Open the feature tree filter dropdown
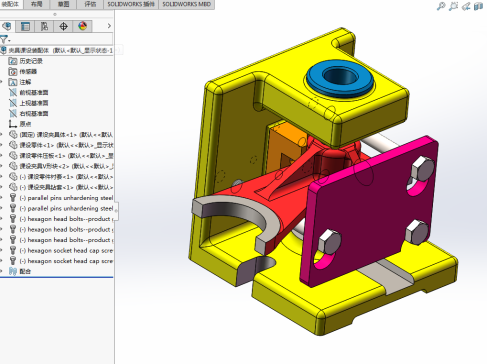The height and width of the screenshot is (364, 487). coord(5,40)
